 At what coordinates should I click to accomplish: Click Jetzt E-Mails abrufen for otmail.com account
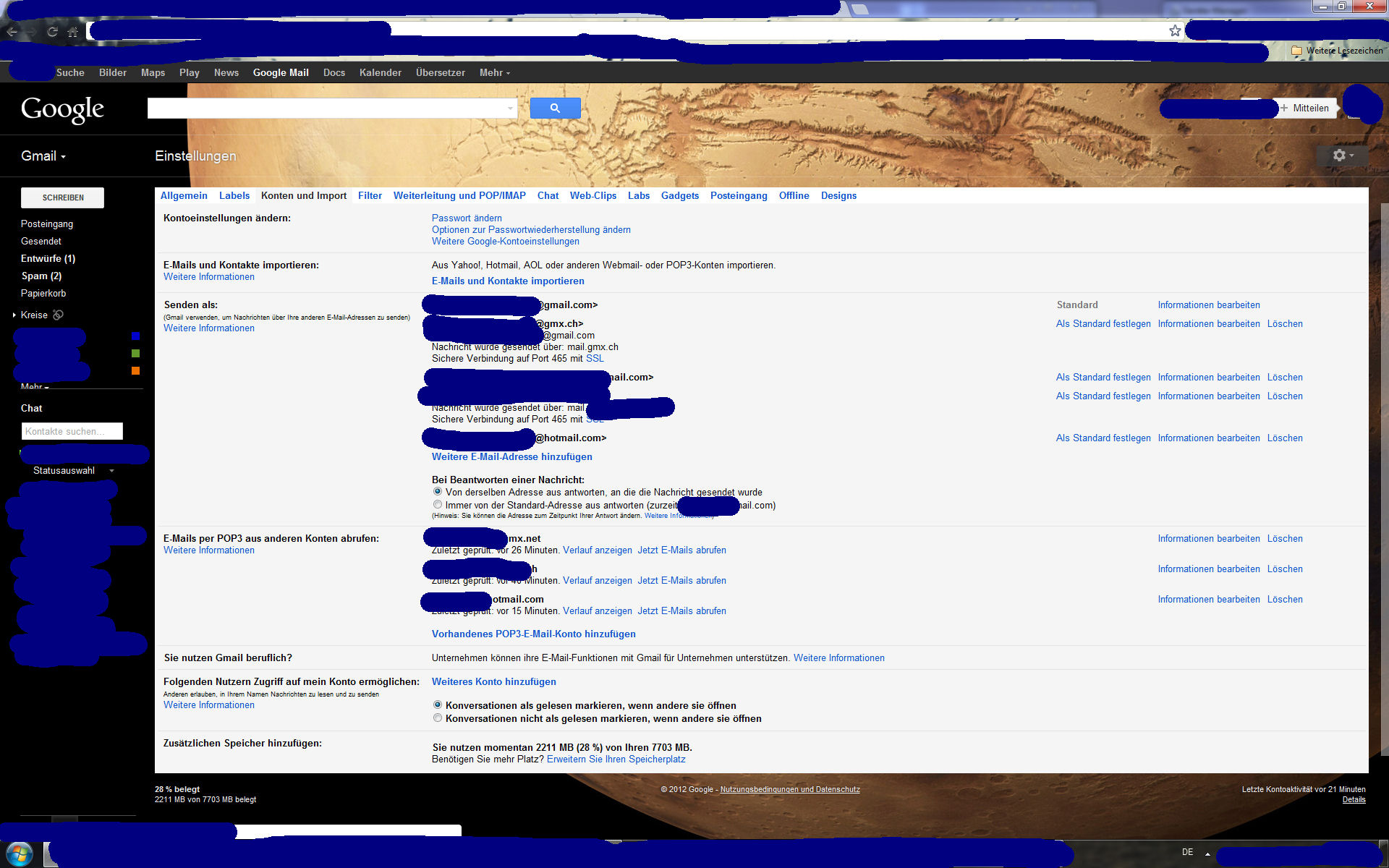[x=681, y=610]
